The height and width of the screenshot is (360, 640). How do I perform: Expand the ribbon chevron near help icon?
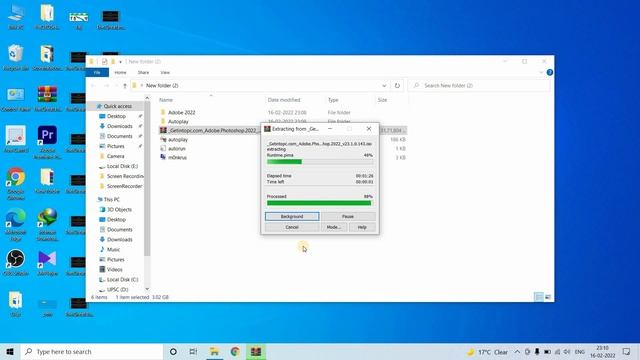[541, 72]
